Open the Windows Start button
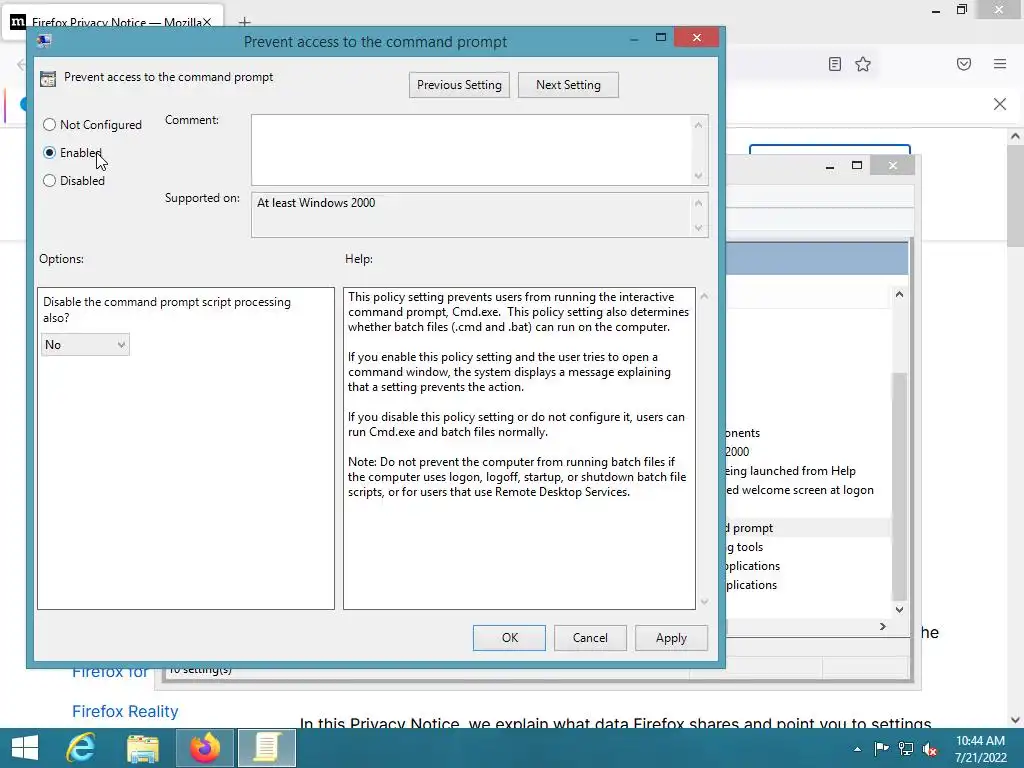 coord(25,748)
